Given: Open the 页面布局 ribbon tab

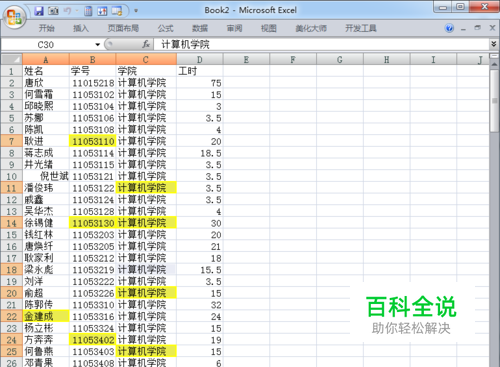Looking at the screenshot, I should 123,28.
